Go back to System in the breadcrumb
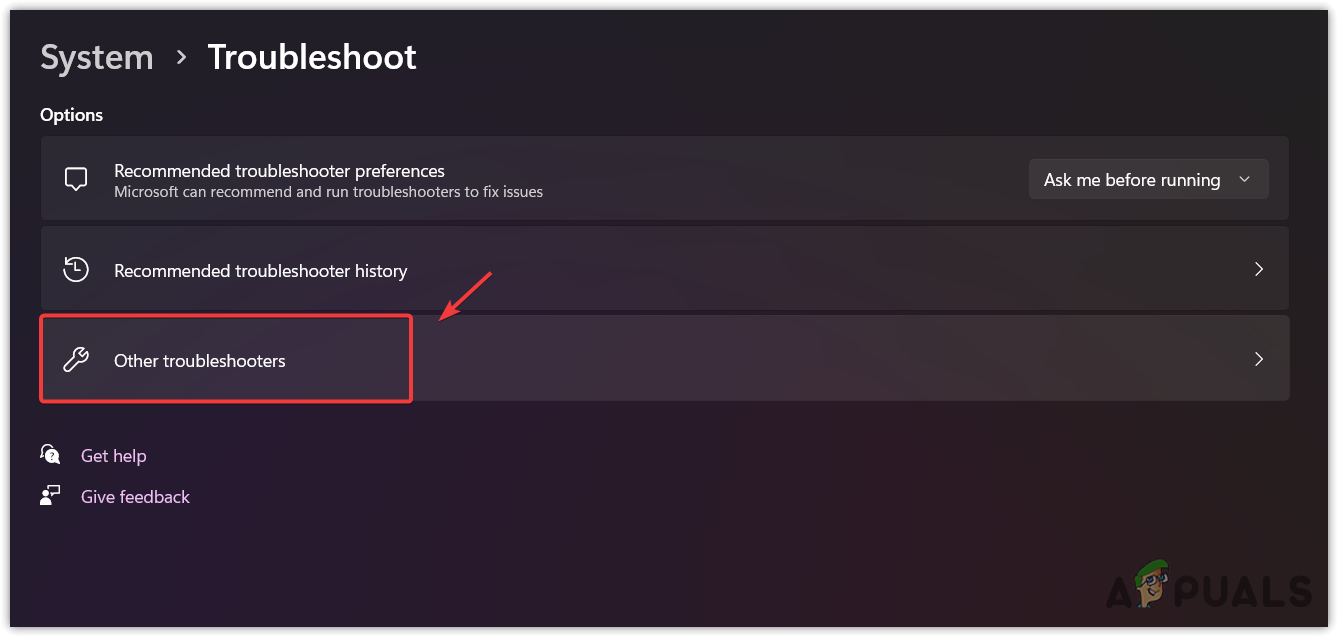Screen dimensions: 1338x637 click(x=97, y=58)
